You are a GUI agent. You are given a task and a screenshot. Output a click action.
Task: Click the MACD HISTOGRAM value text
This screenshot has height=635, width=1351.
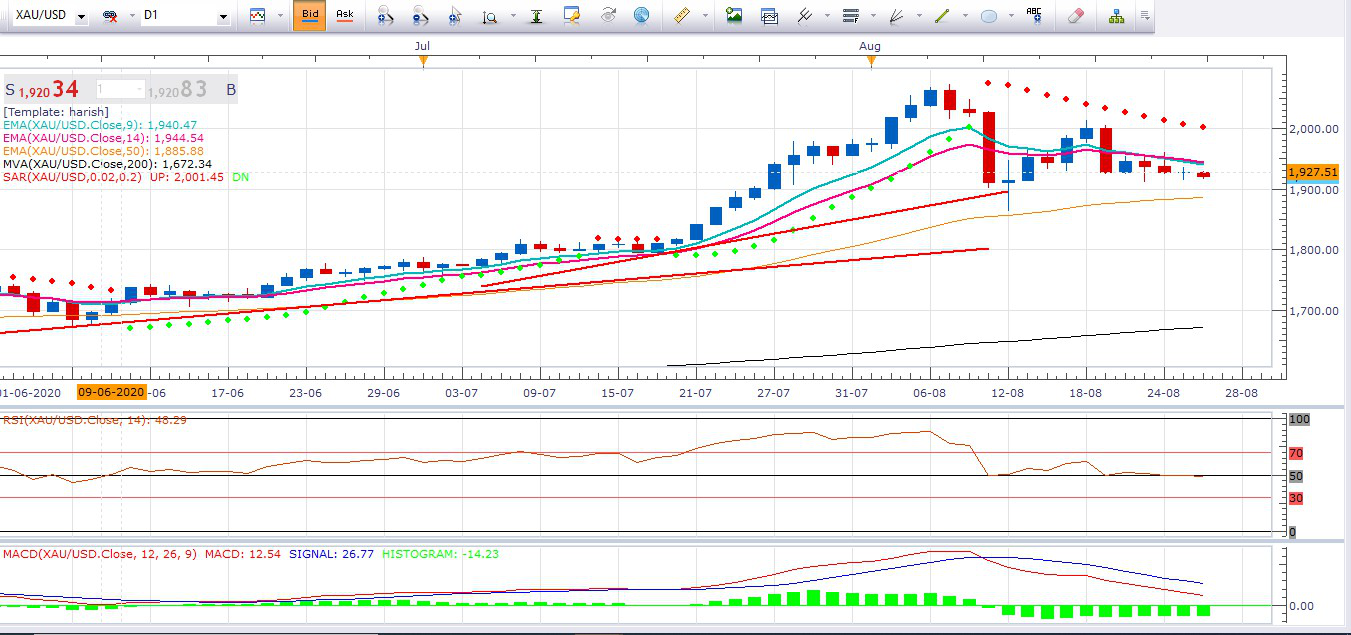pyautogui.click(x=441, y=553)
